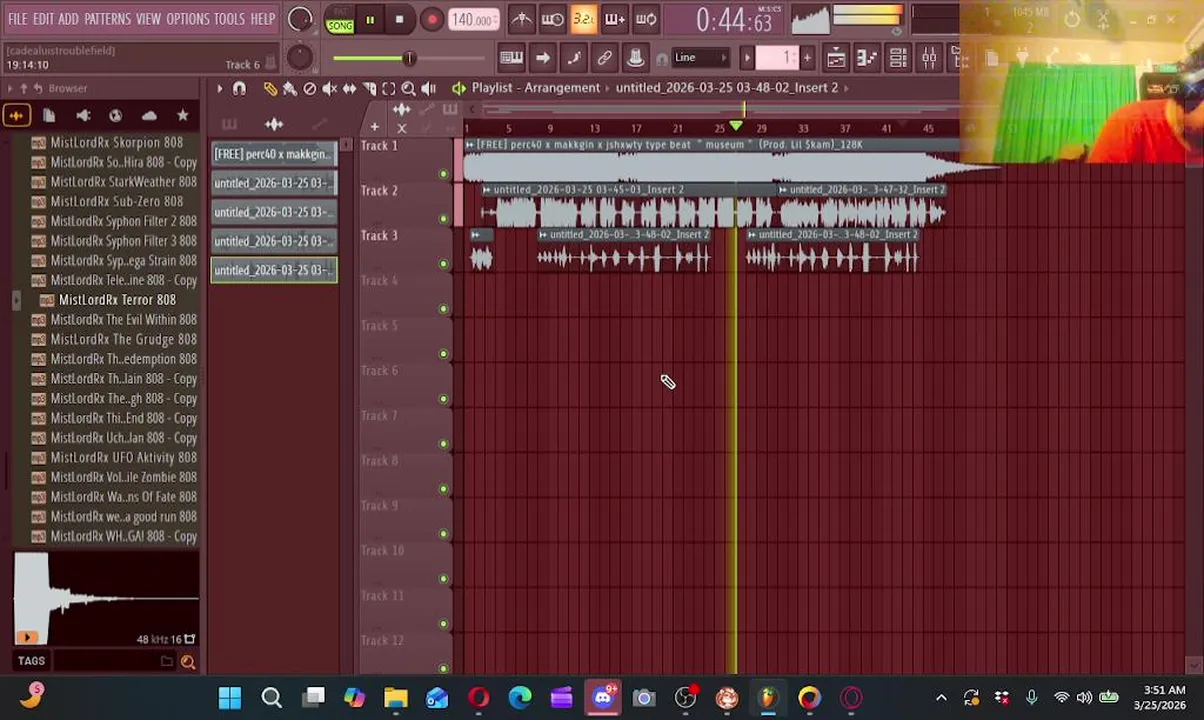Mute Track 1 with its green LED
The image size is (1204, 720).
click(443, 174)
